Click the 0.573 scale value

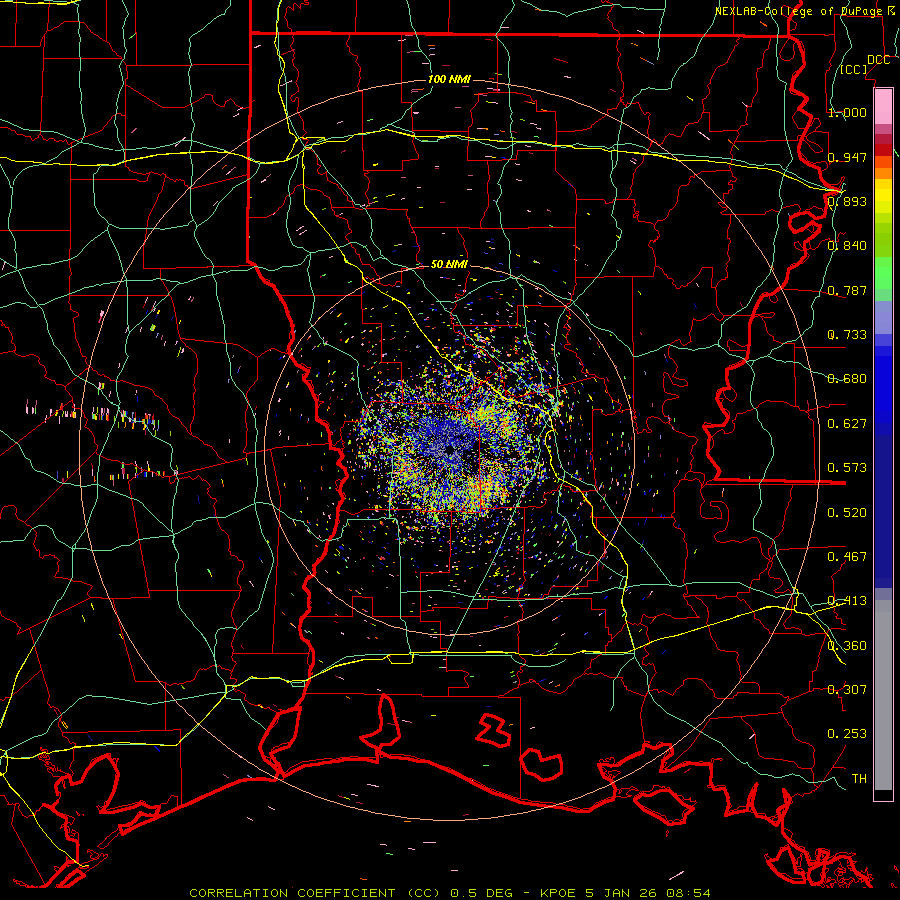click(847, 468)
